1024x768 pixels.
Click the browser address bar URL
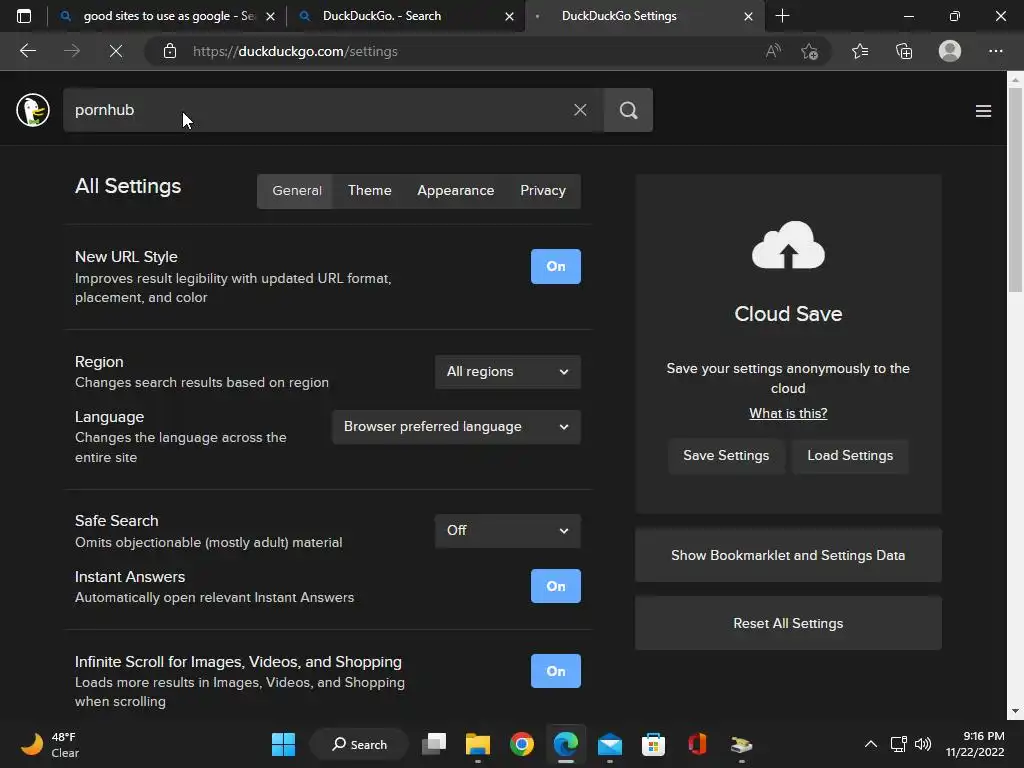coord(295,51)
